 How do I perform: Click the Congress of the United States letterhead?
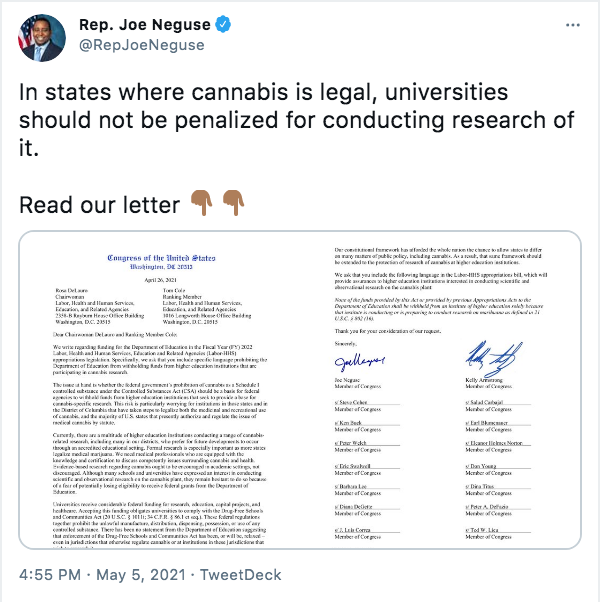click(x=161, y=261)
